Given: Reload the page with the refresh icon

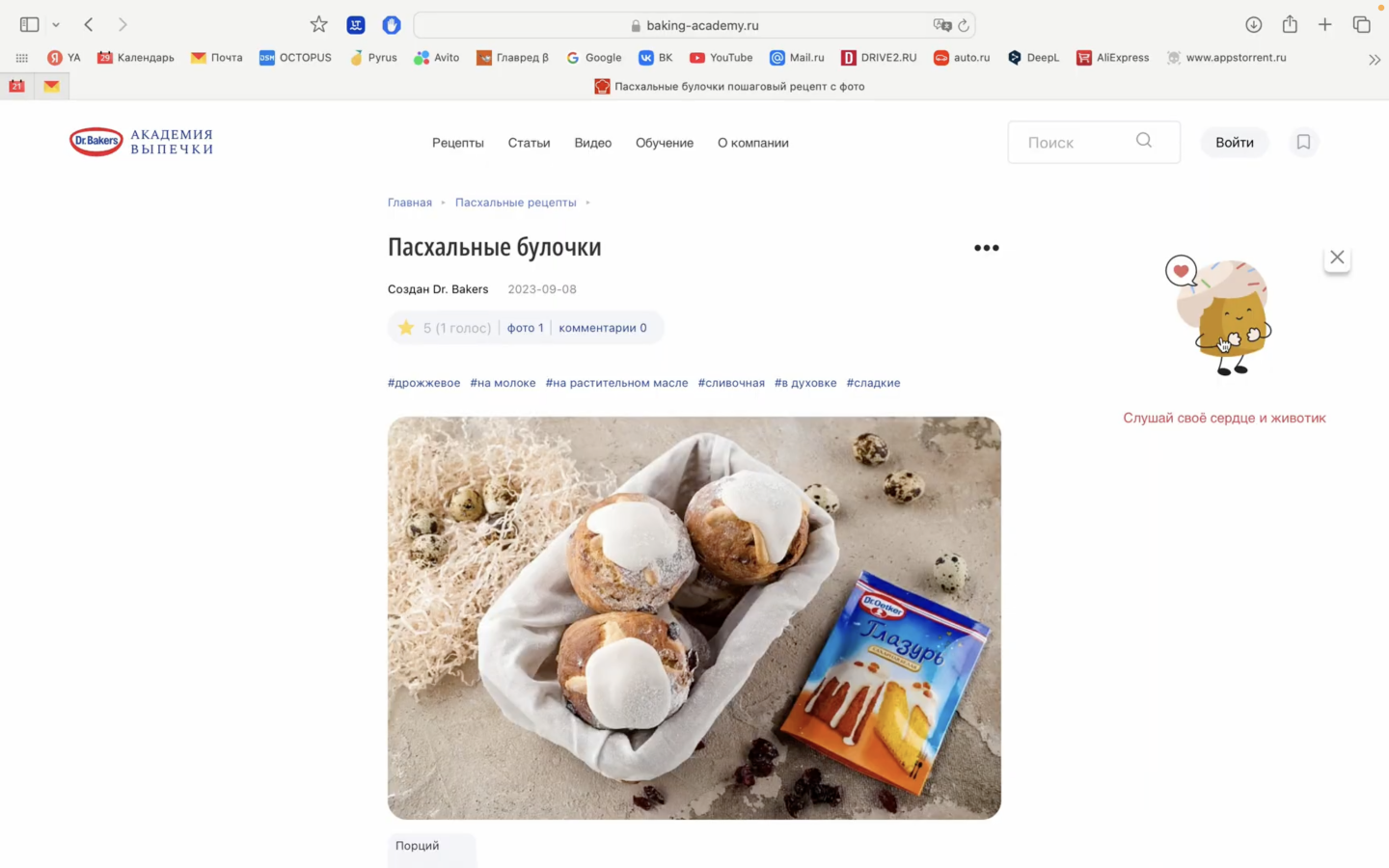Looking at the screenshot, I should (964, 26).
